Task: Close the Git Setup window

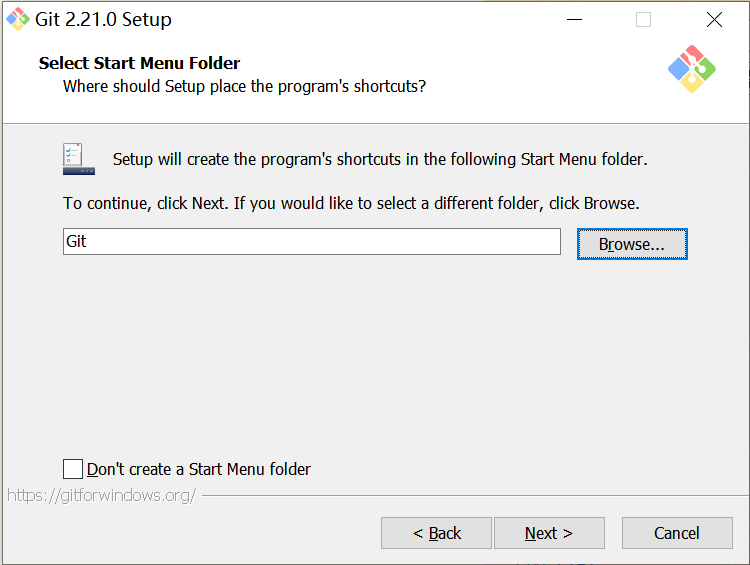Action: pyautogui.click(x=714, y=20)
